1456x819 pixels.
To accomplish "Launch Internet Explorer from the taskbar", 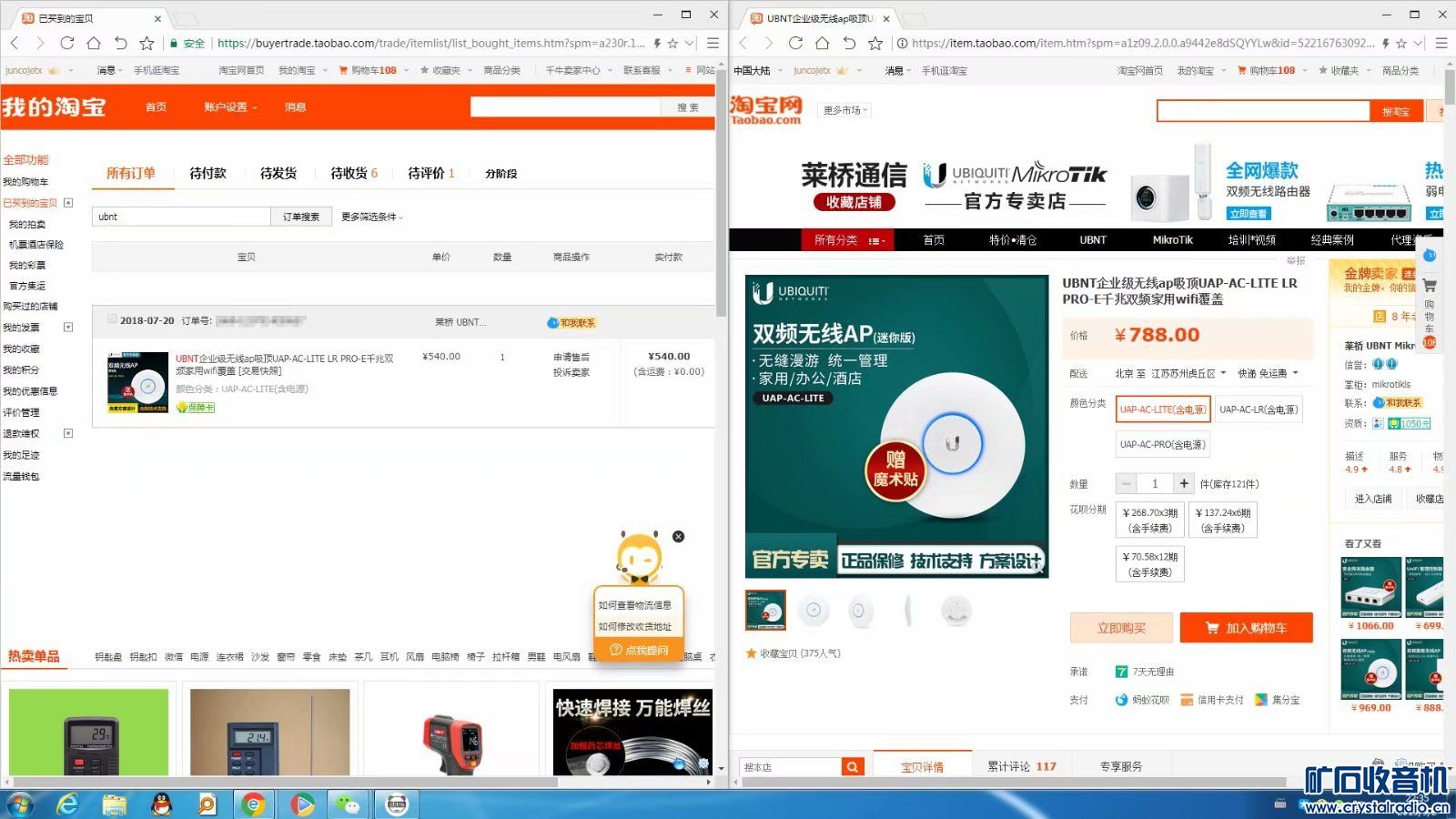I will [x=67, y=804].
